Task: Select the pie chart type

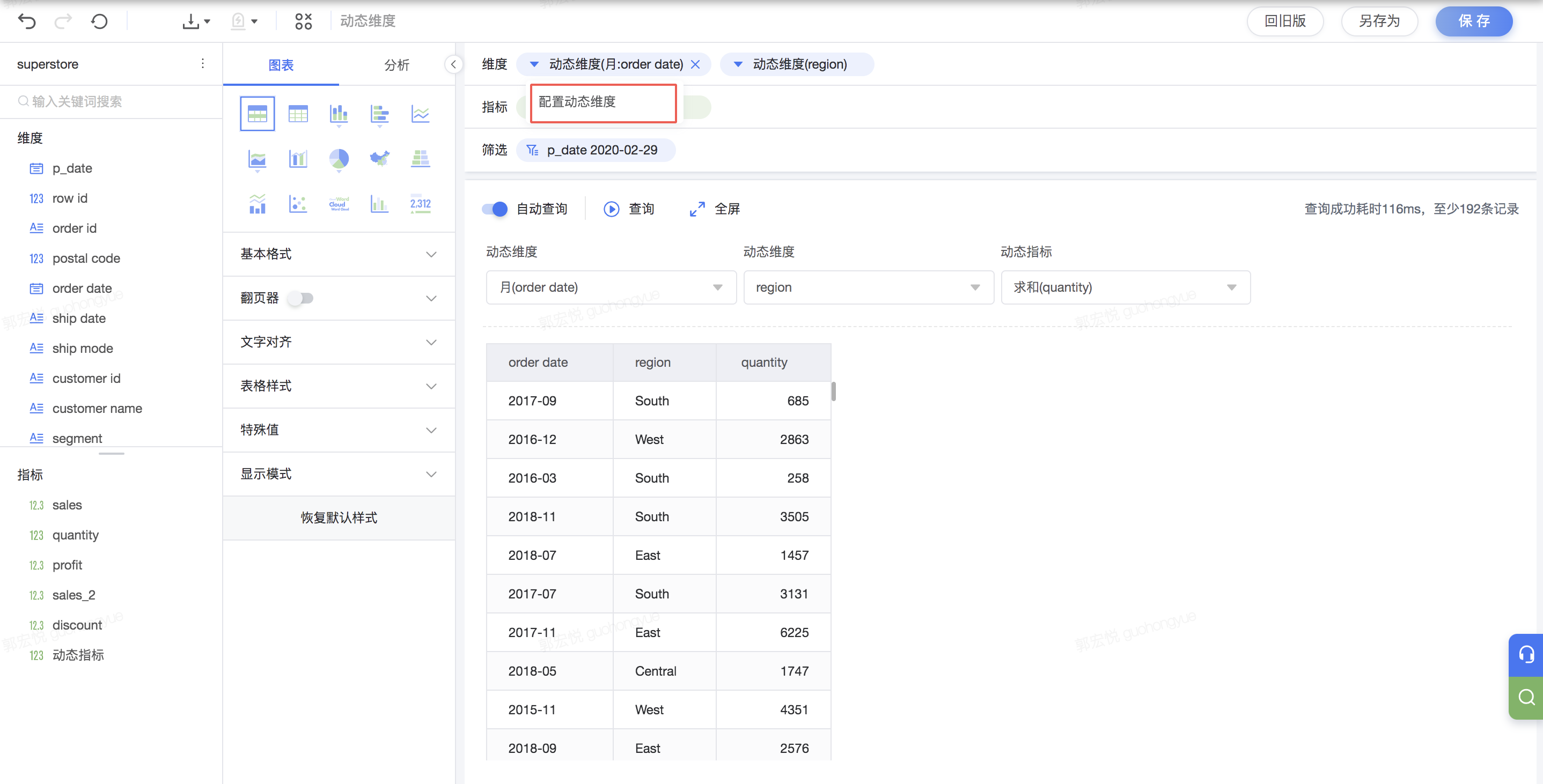Action: click(339, 159)
